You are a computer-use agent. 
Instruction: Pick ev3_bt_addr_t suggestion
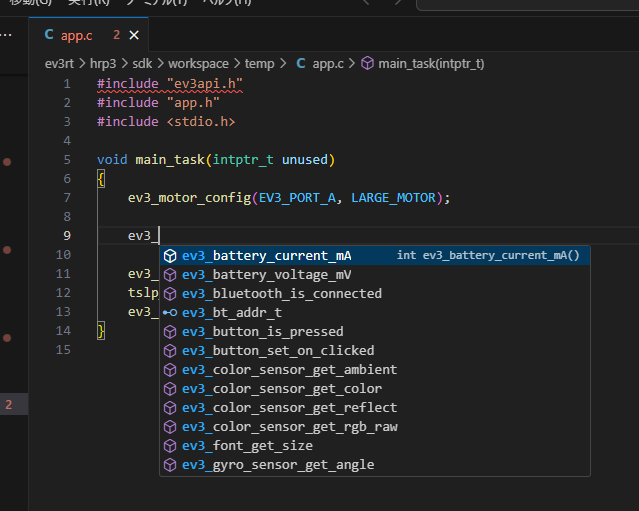[375, 313]
